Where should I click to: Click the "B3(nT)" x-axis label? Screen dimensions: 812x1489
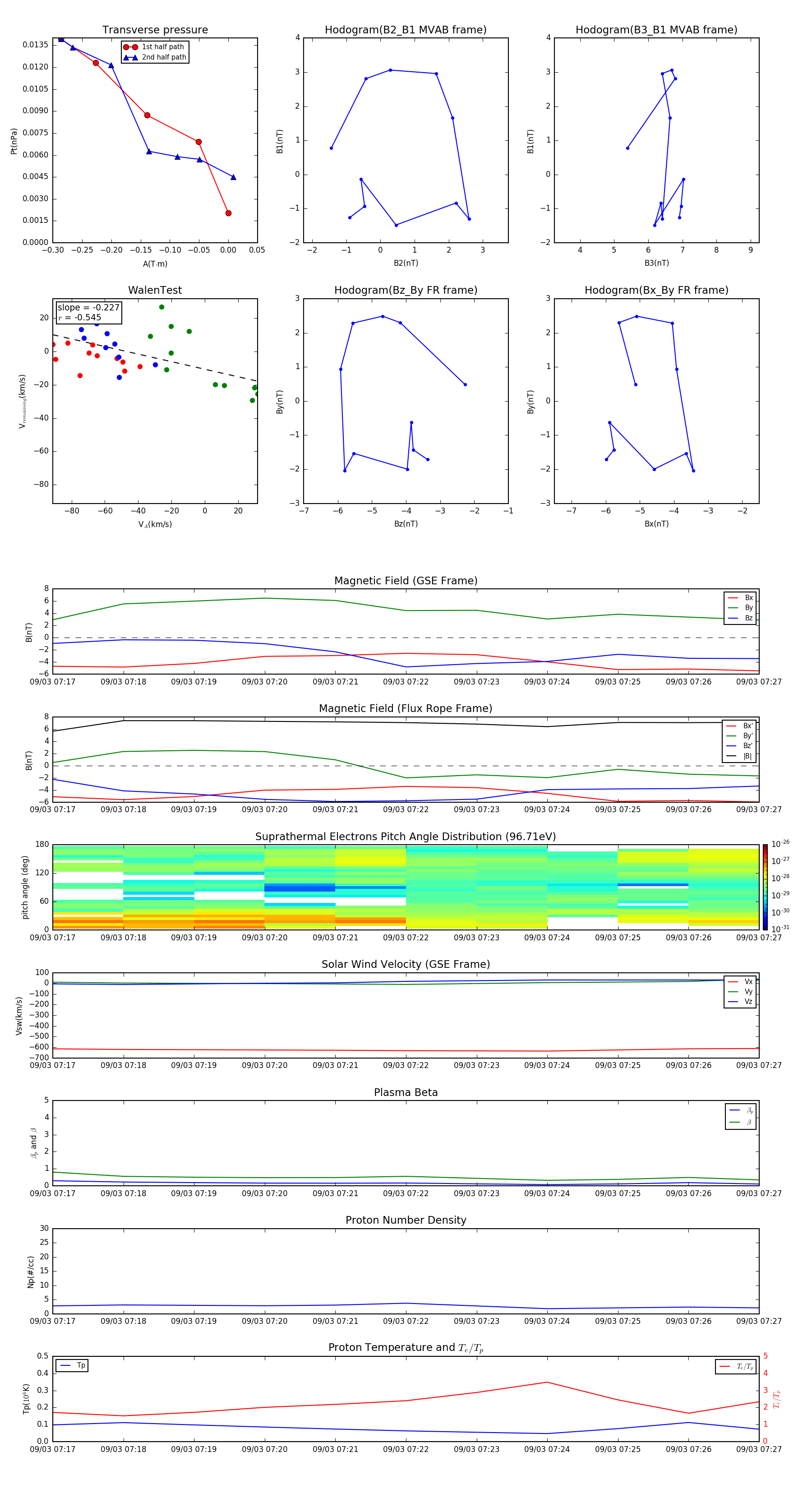pyautogui.click(x=656, y=263)
